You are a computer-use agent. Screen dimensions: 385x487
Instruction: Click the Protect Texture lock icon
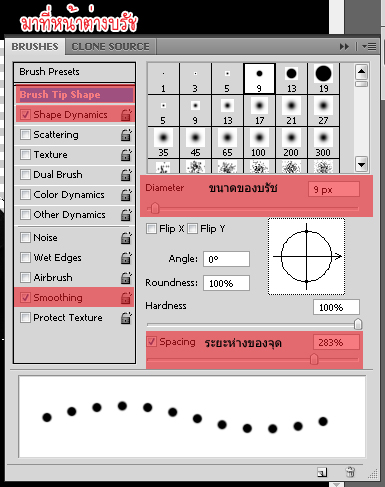point(126,318)
